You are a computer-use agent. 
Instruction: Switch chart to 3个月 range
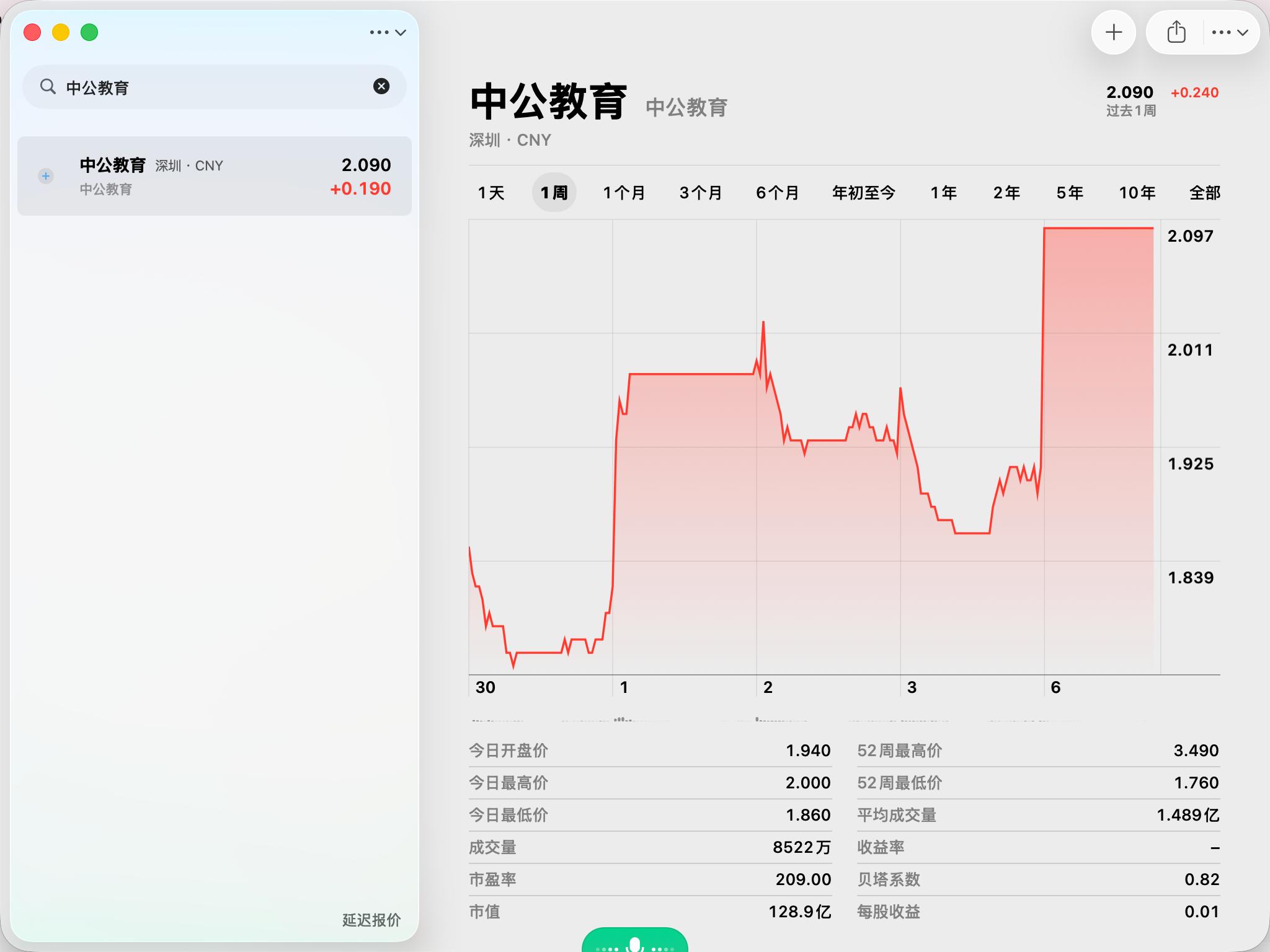pyautogui.click(x=701, y=193)
